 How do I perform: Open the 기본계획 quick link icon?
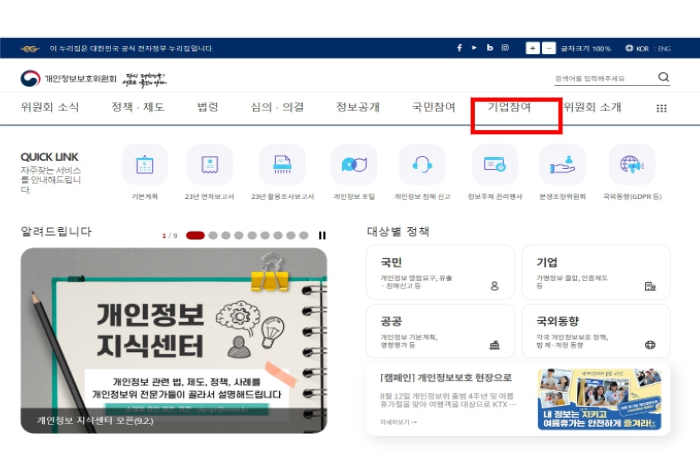[x=145, y=165]
